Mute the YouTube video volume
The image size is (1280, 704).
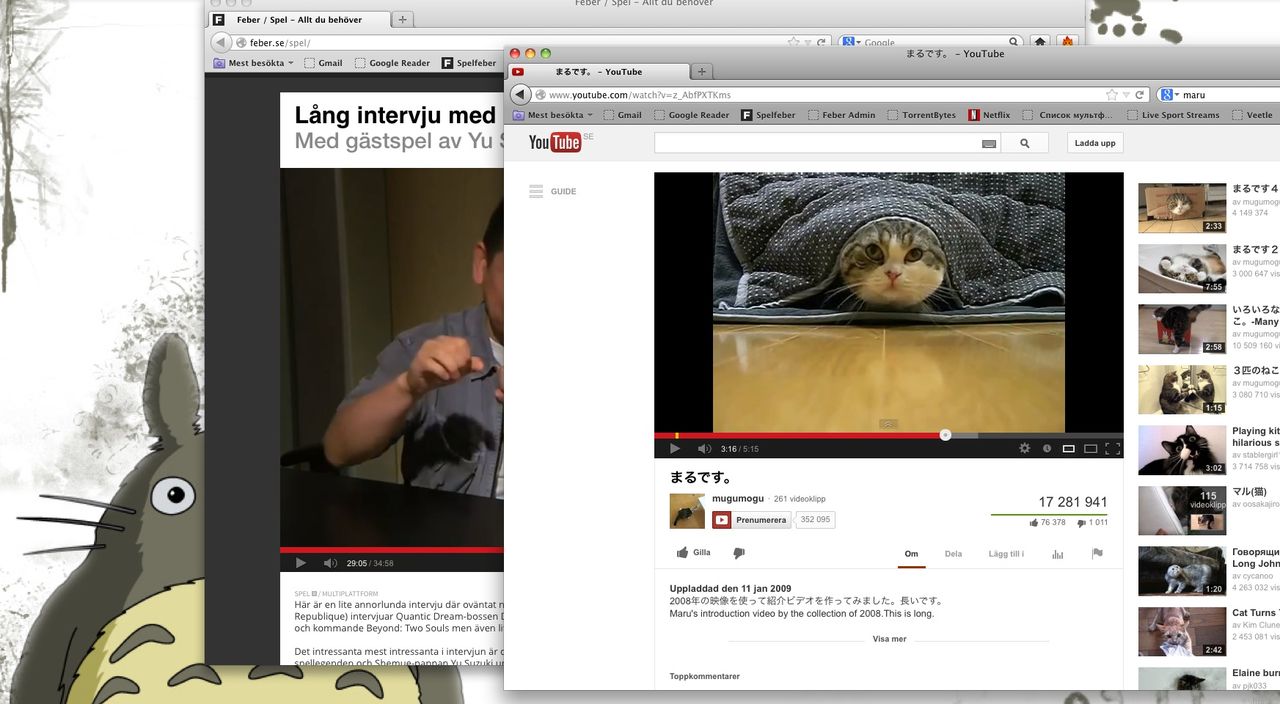point(704,449)
